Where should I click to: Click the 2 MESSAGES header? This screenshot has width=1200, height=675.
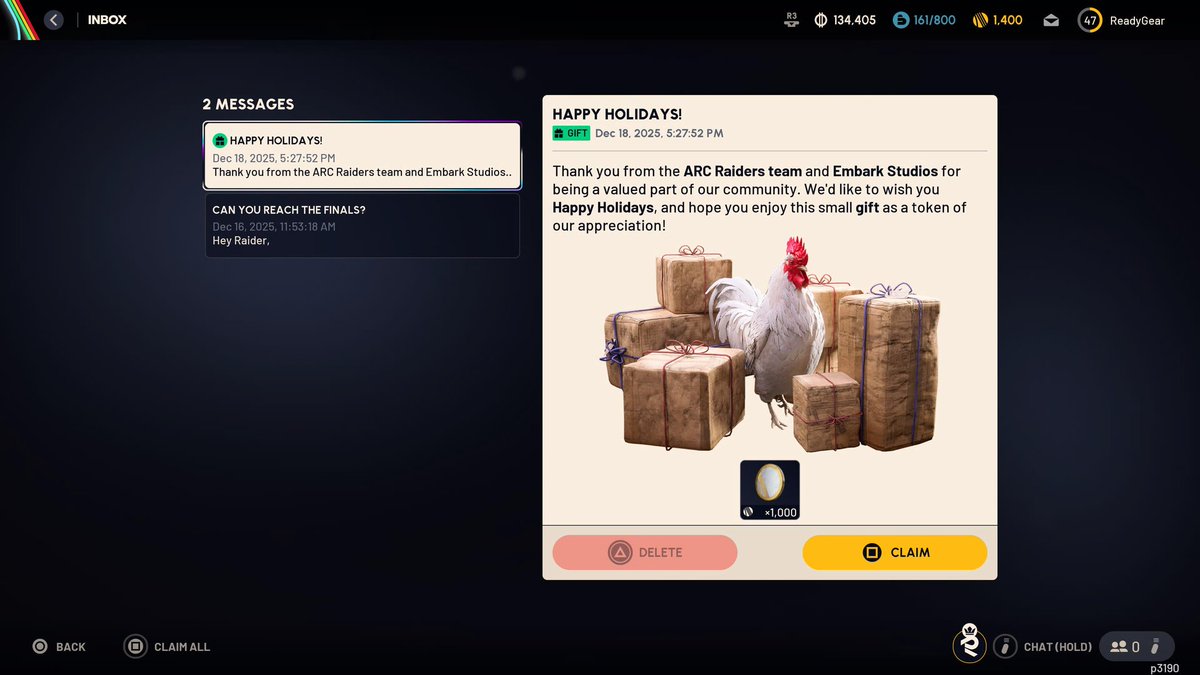(x=248, y=104)
